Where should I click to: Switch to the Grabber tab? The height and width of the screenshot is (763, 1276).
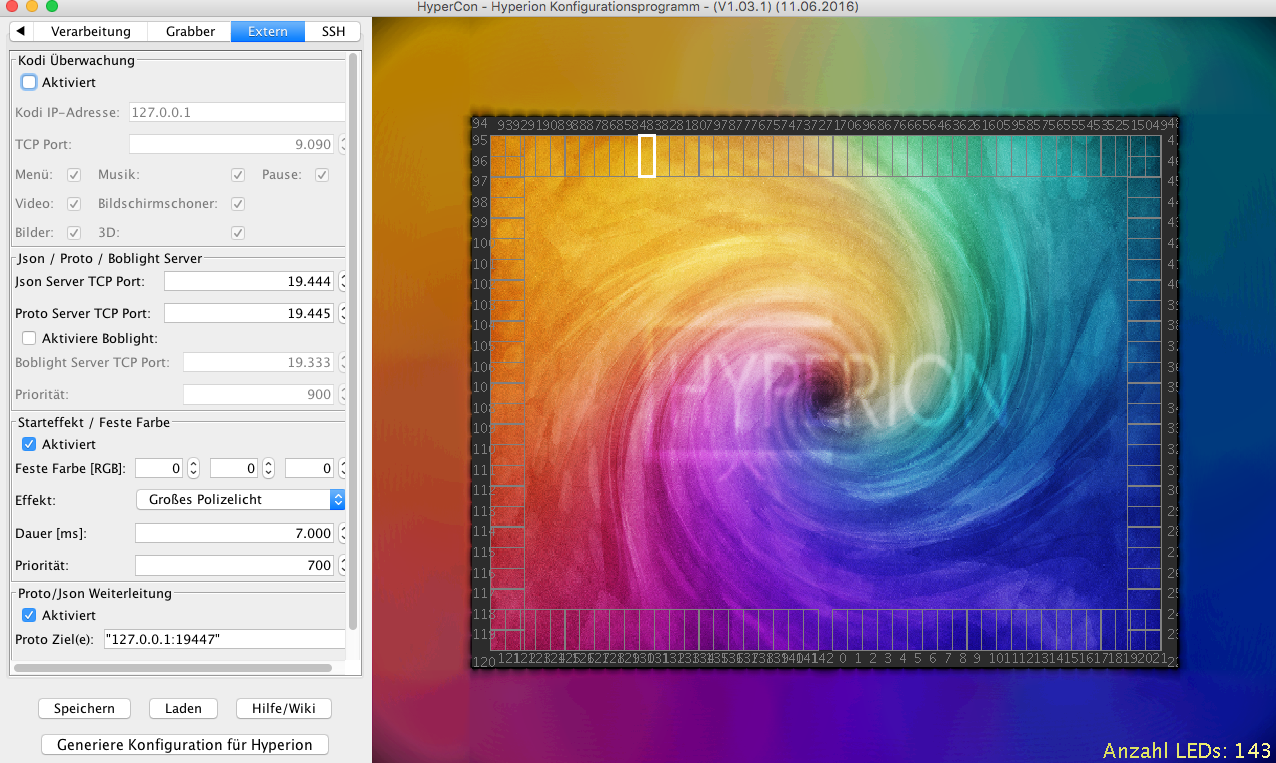pos(190,31)
